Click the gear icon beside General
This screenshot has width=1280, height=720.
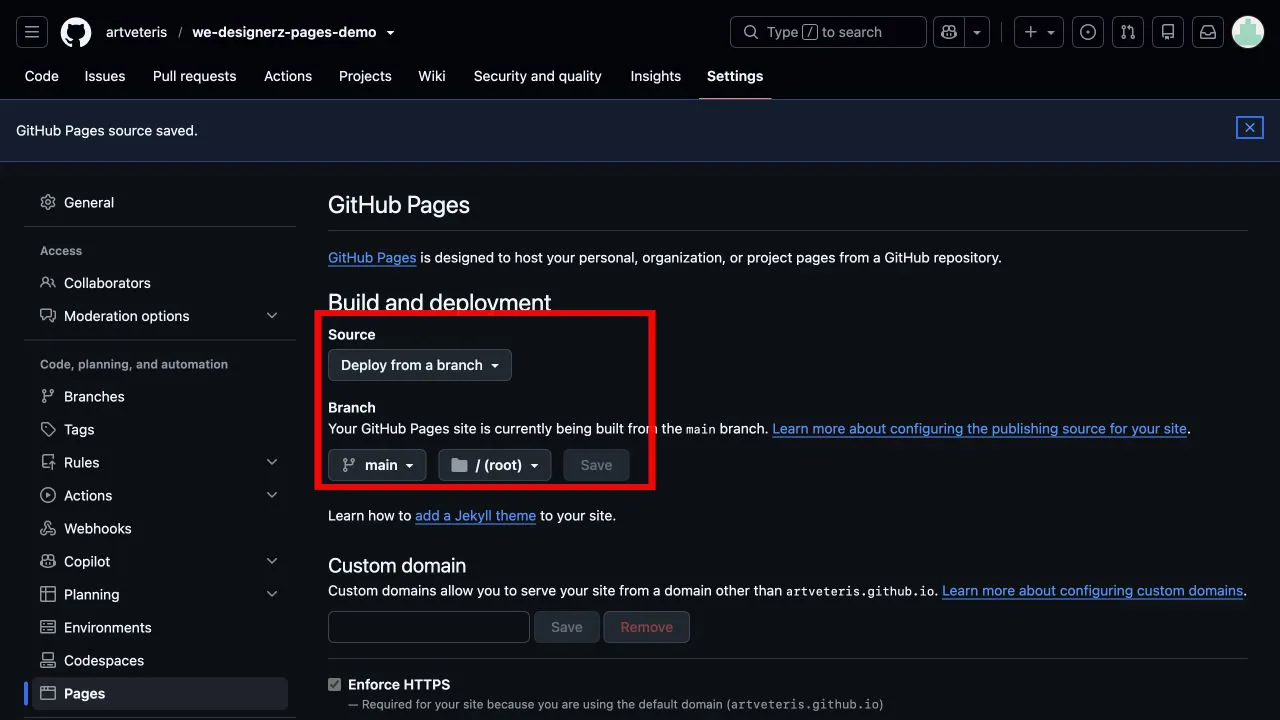coord(48,202)
